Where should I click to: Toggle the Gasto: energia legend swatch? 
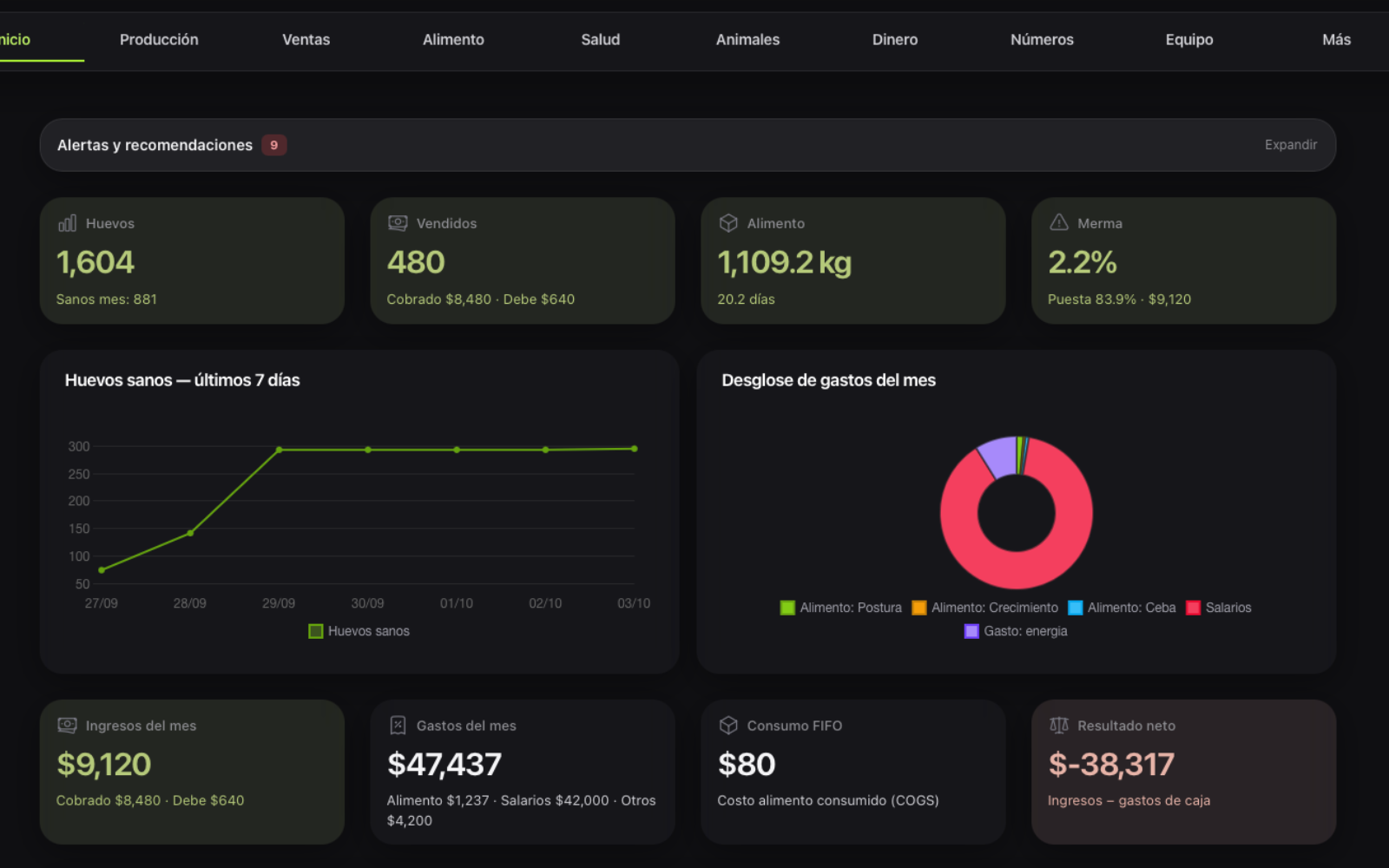pos(971,631)
